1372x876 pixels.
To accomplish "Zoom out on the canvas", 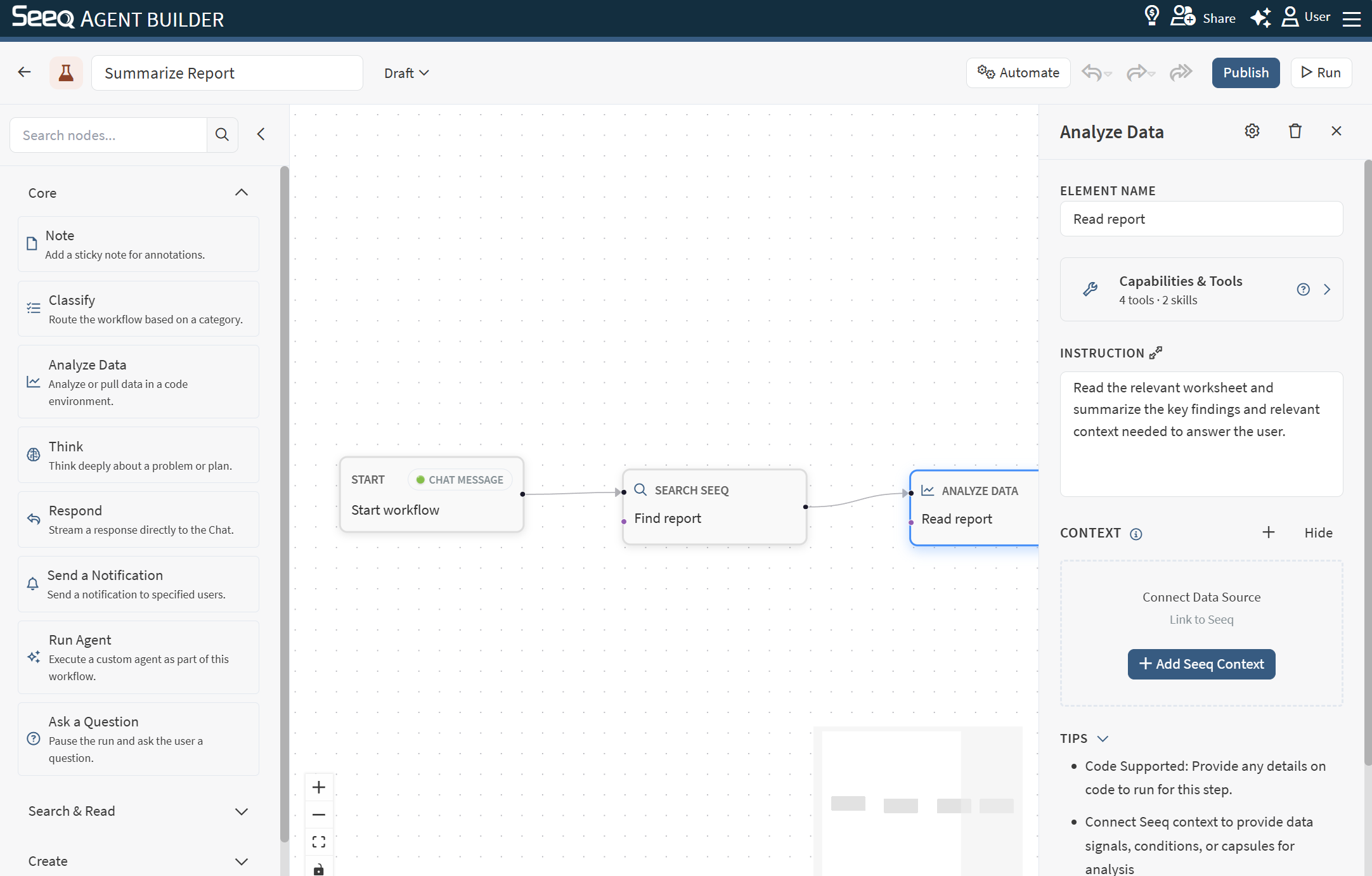I will click(319, 815).
